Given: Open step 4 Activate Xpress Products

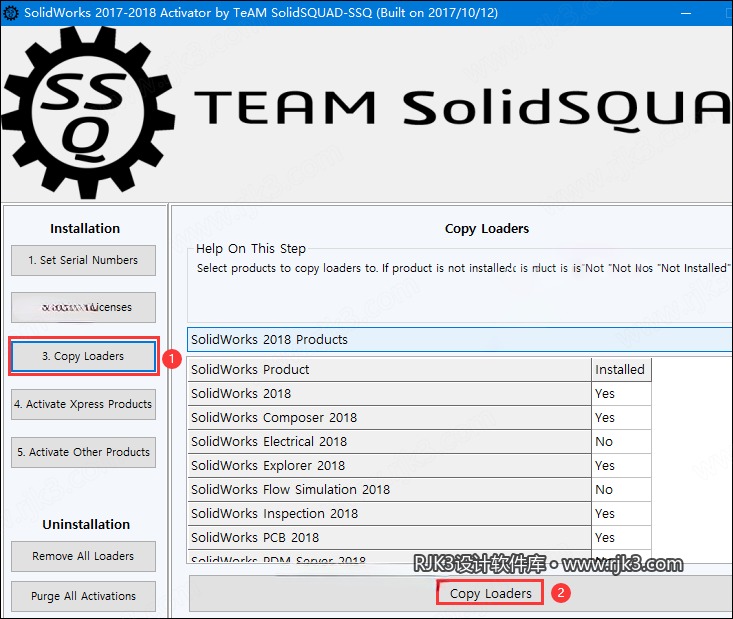Looking at the screenshot, I should pyautogui.click(x=83, y=404).
